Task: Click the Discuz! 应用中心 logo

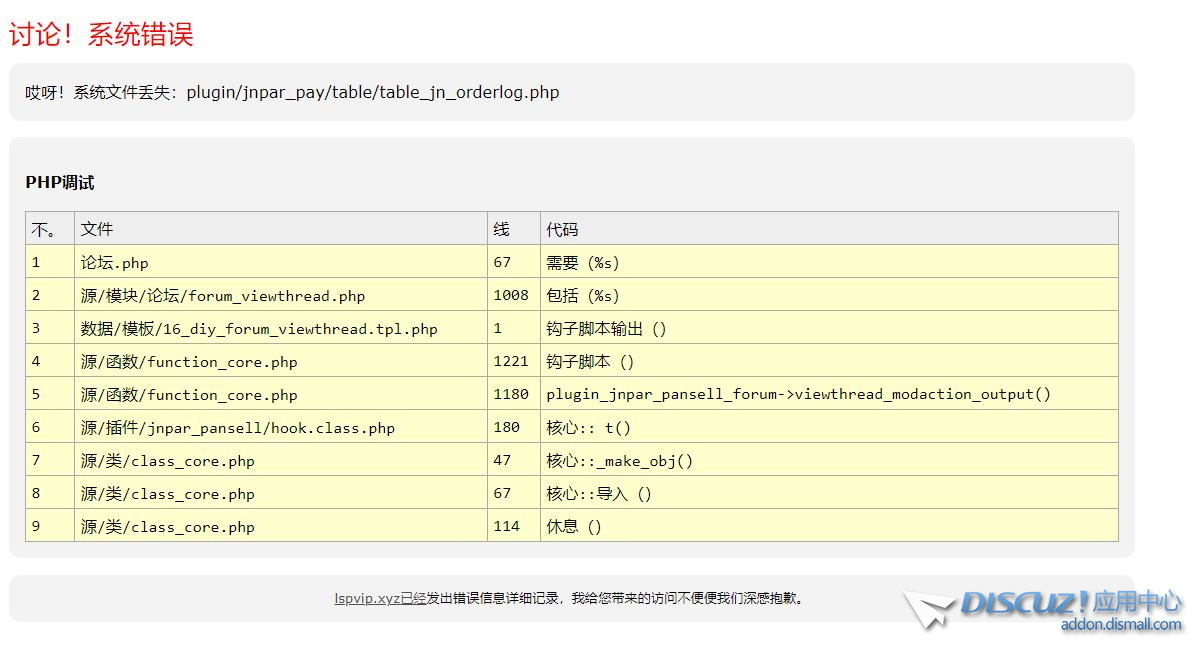Action: [1070, 603]
